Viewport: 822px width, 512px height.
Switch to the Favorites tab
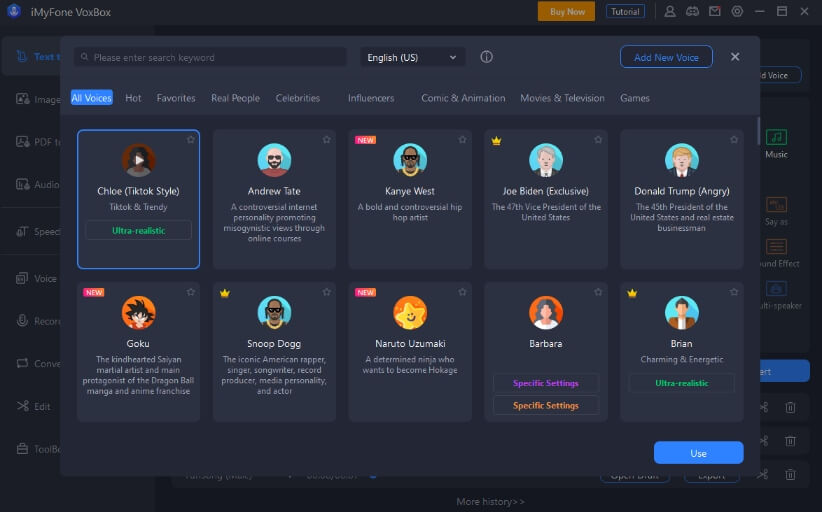[x=176, y=98]
